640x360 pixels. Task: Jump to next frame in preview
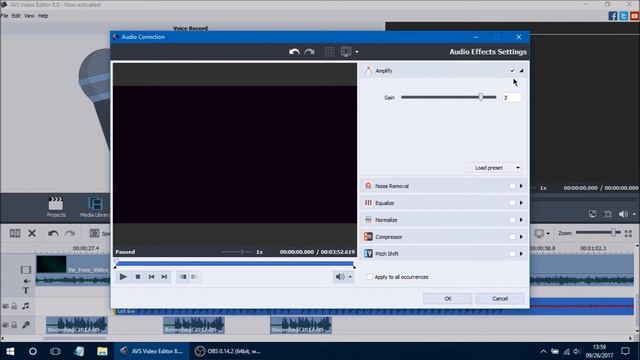point(164,277)
